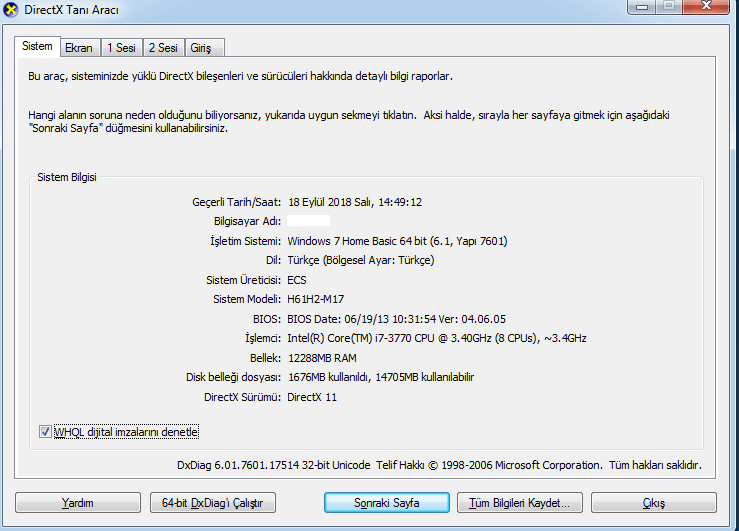Open the Ekran tab
739x531 pixels.
coord(79,48)
